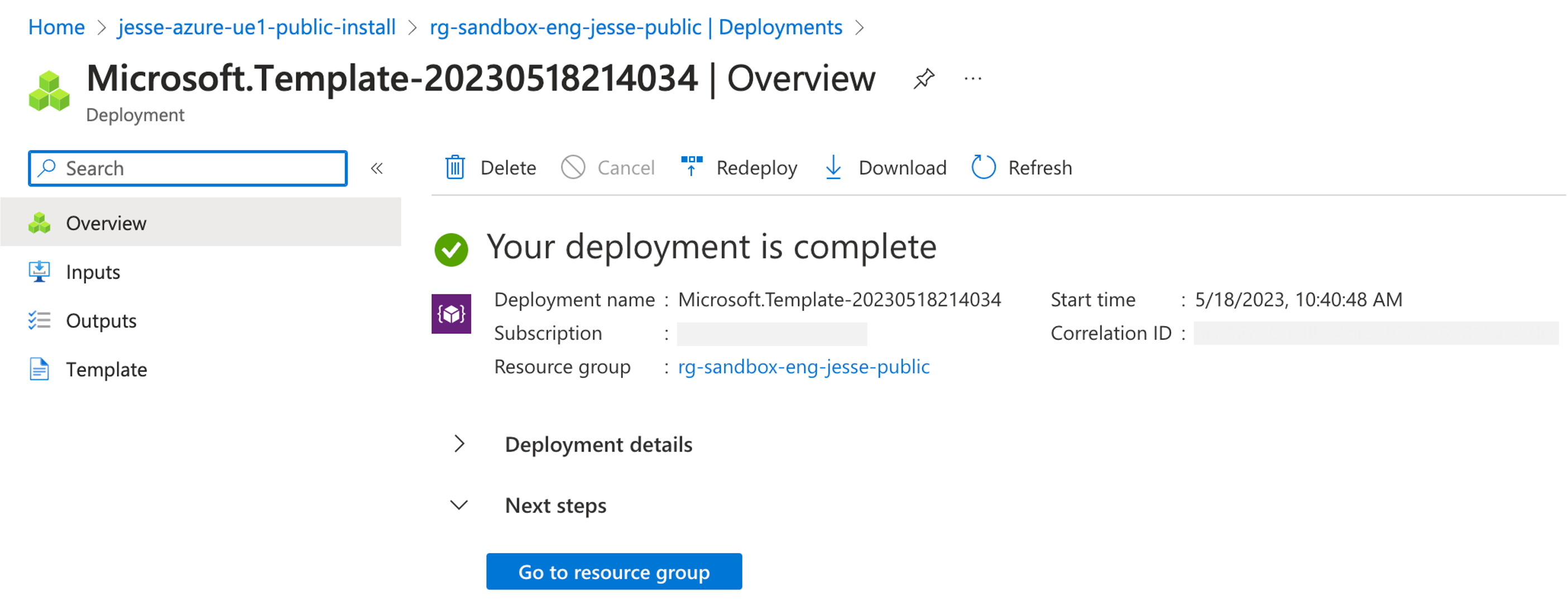
Task: Click the pin to dashboard icon
Action: click(923, 79)
